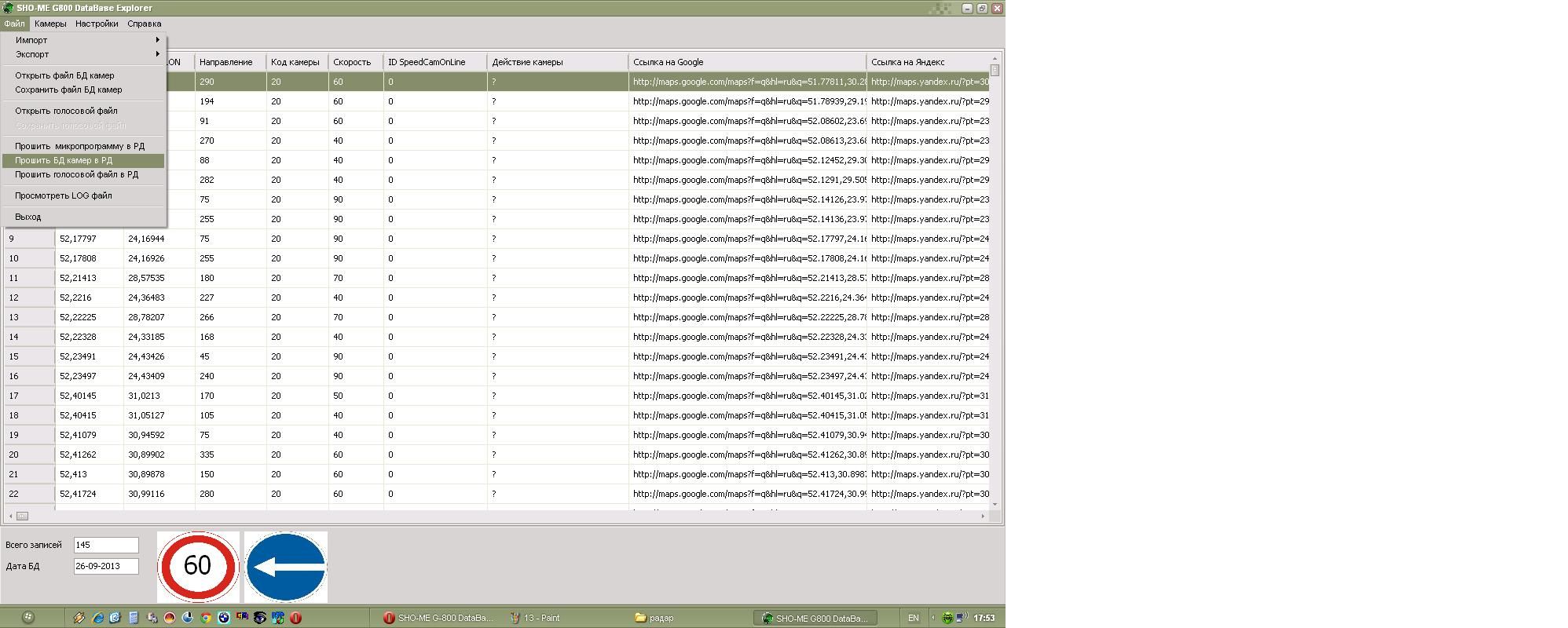Viewport: 1568px width, 628px height.
Task: Select row header 15
Action: point(30,356)
